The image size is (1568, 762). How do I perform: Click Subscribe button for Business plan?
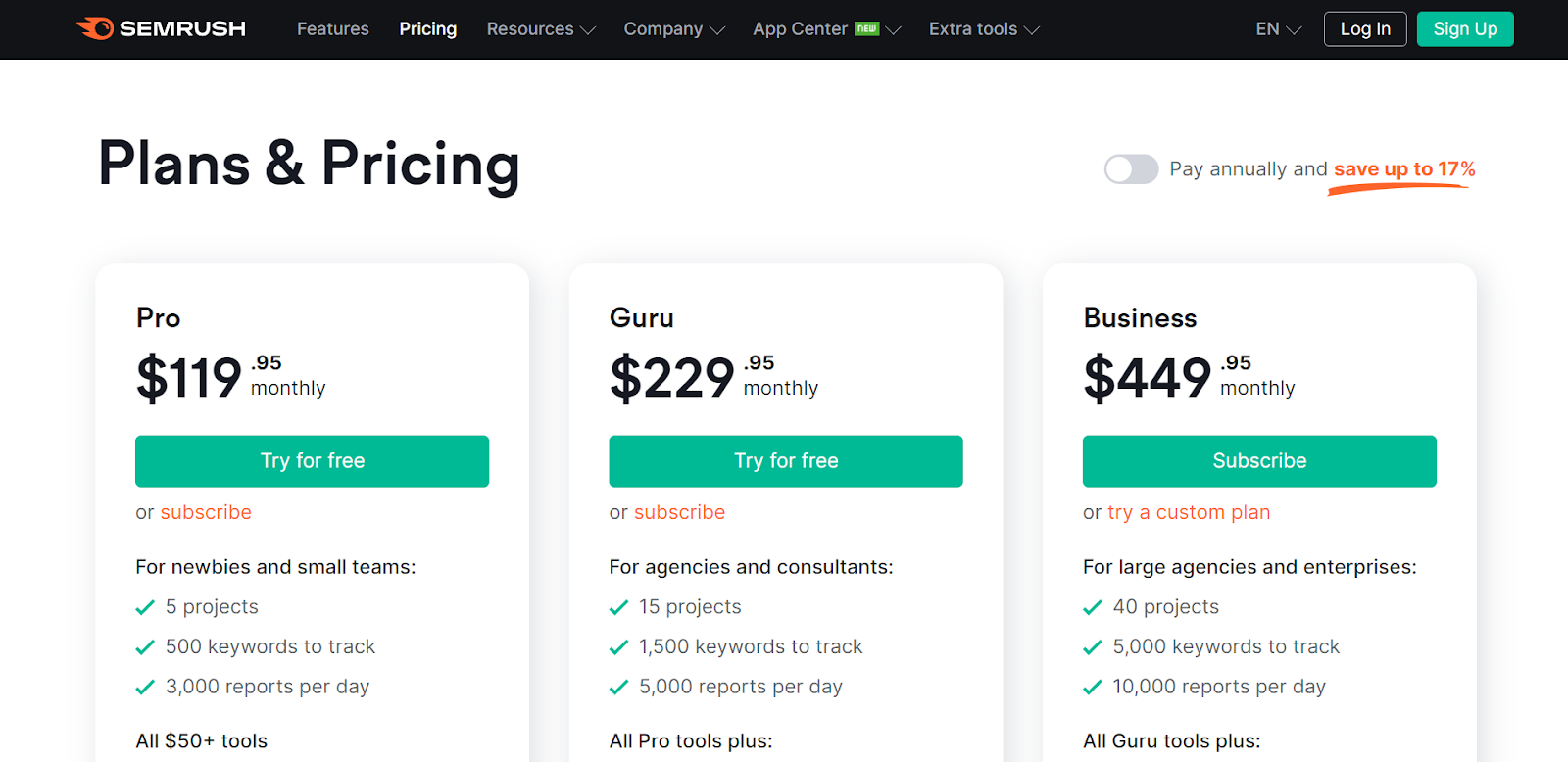(1259, 461)
